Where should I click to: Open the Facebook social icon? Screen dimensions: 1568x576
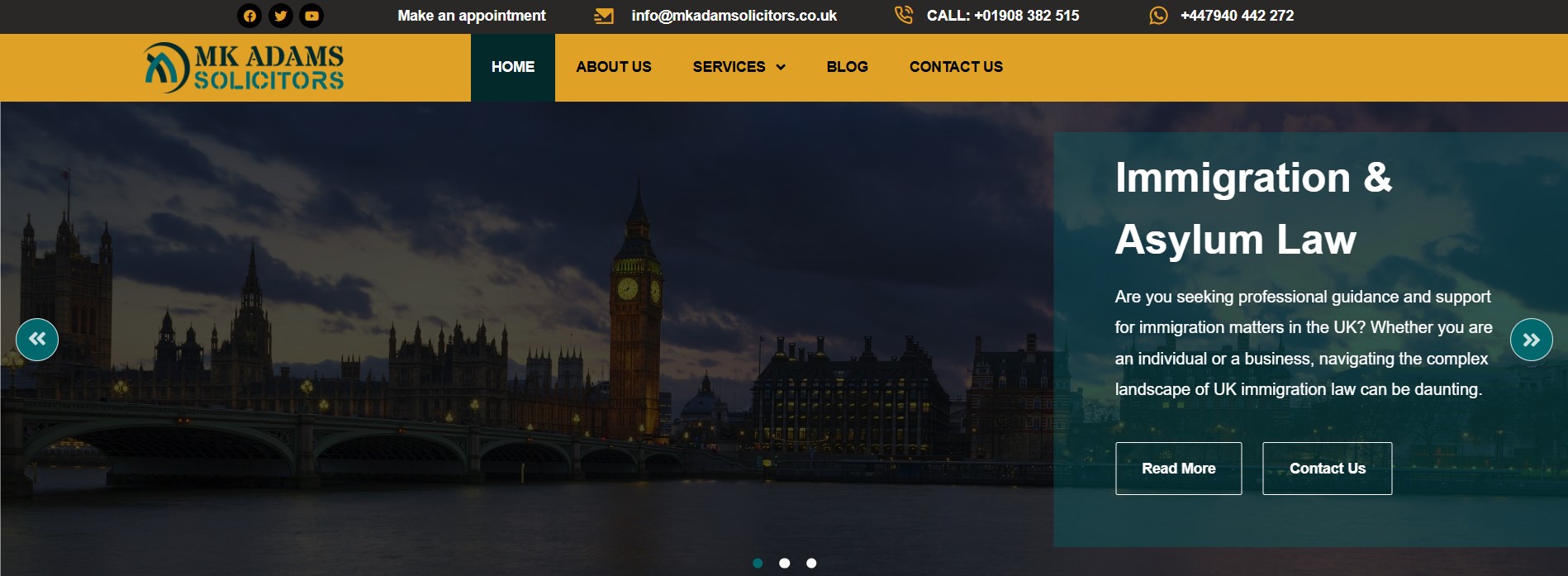pos(249,16)
